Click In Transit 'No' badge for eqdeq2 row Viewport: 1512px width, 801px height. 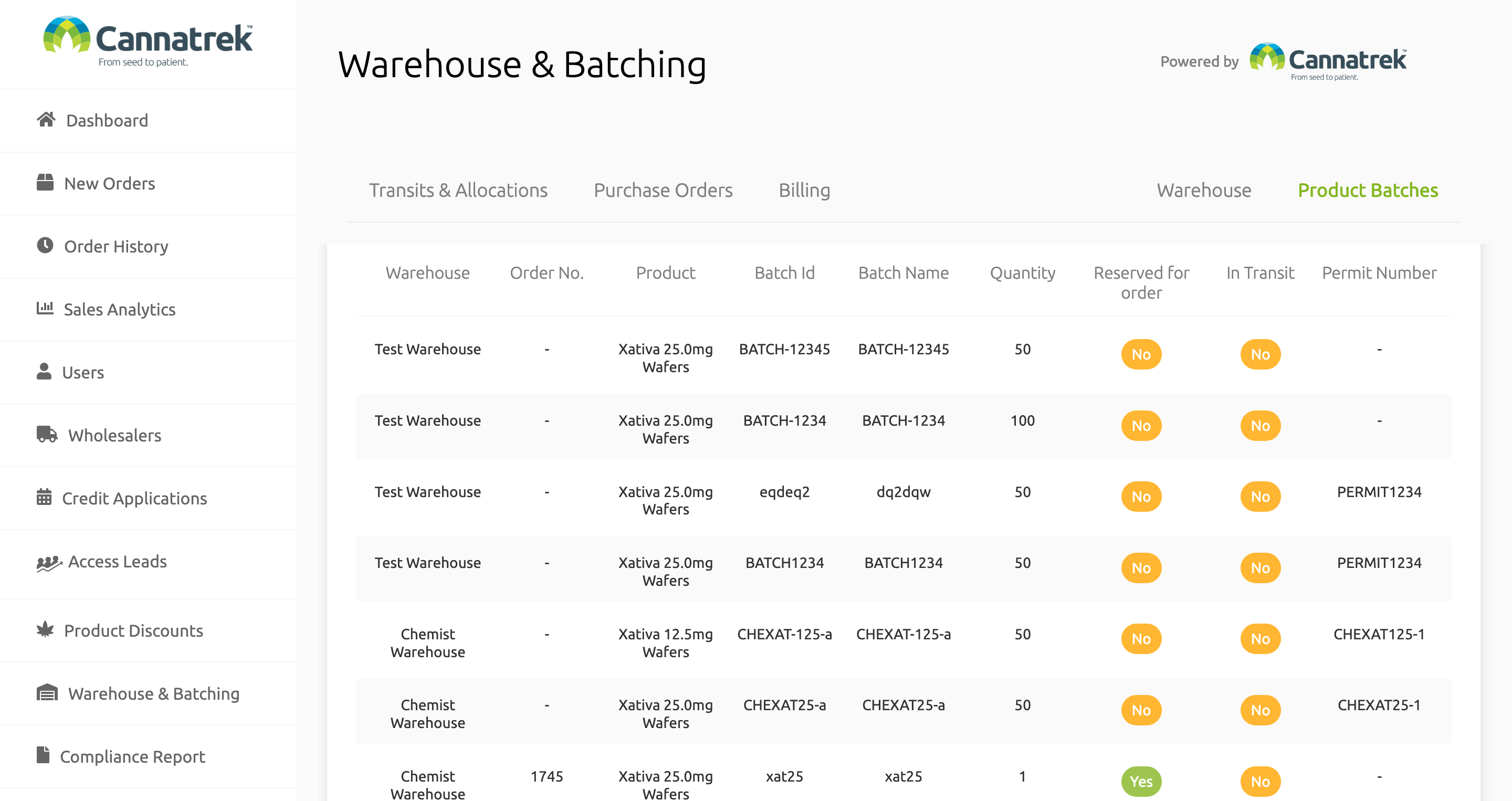click(x=1260, y=497)
